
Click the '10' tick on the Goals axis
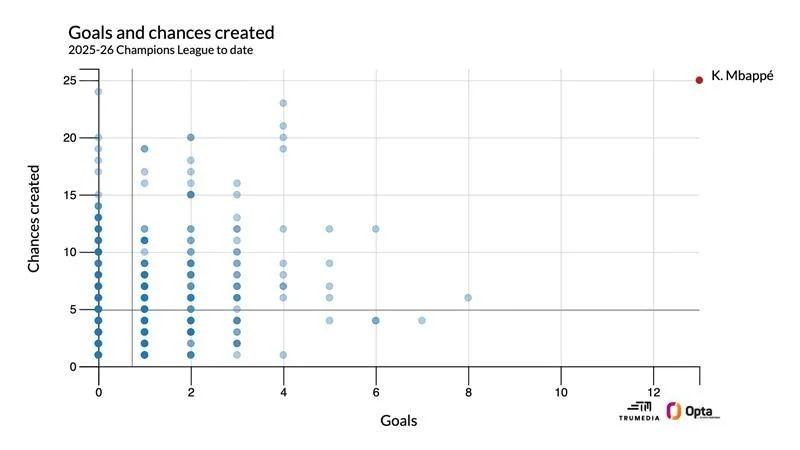[561, 391]
